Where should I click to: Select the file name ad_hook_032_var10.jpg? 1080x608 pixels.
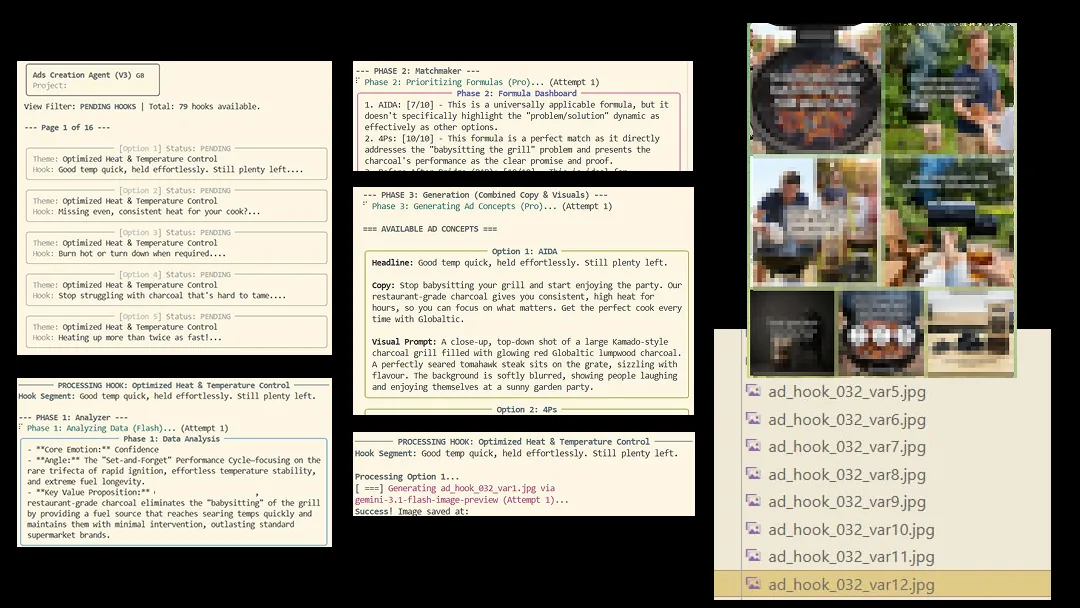851,530
